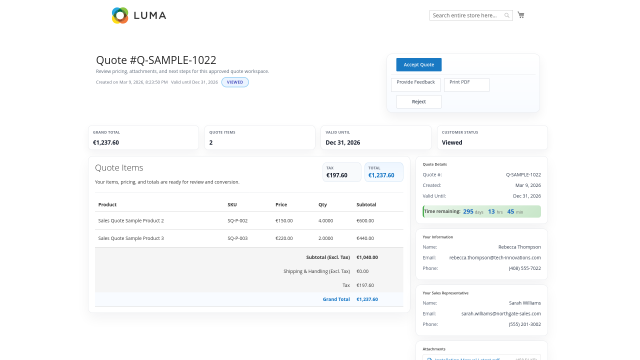Click SKU SQ-P-002

pyautogui.click(x=238, y=221)
